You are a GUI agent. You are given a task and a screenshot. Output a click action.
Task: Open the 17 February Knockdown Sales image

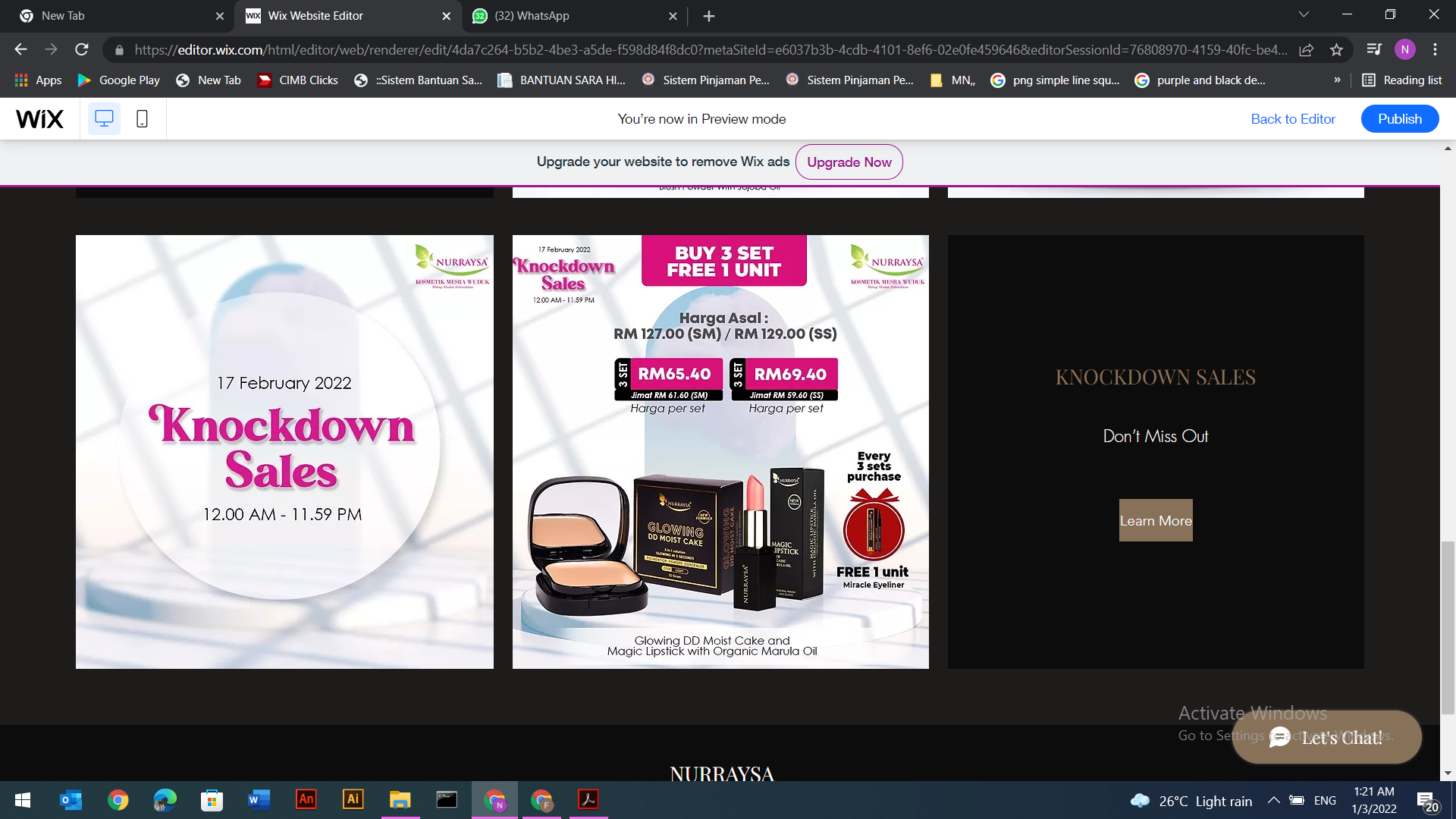tap(284, 452)
